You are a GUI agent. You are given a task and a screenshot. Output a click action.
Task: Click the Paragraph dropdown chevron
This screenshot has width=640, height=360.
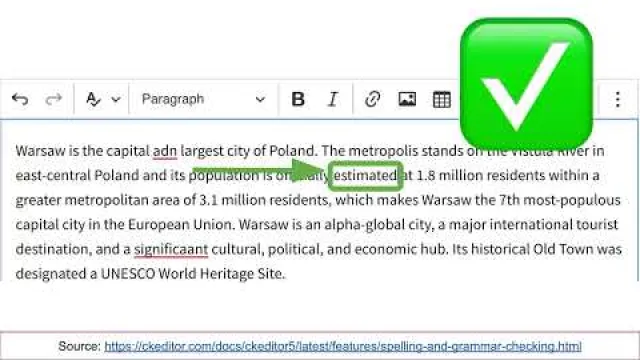point(260,99)
